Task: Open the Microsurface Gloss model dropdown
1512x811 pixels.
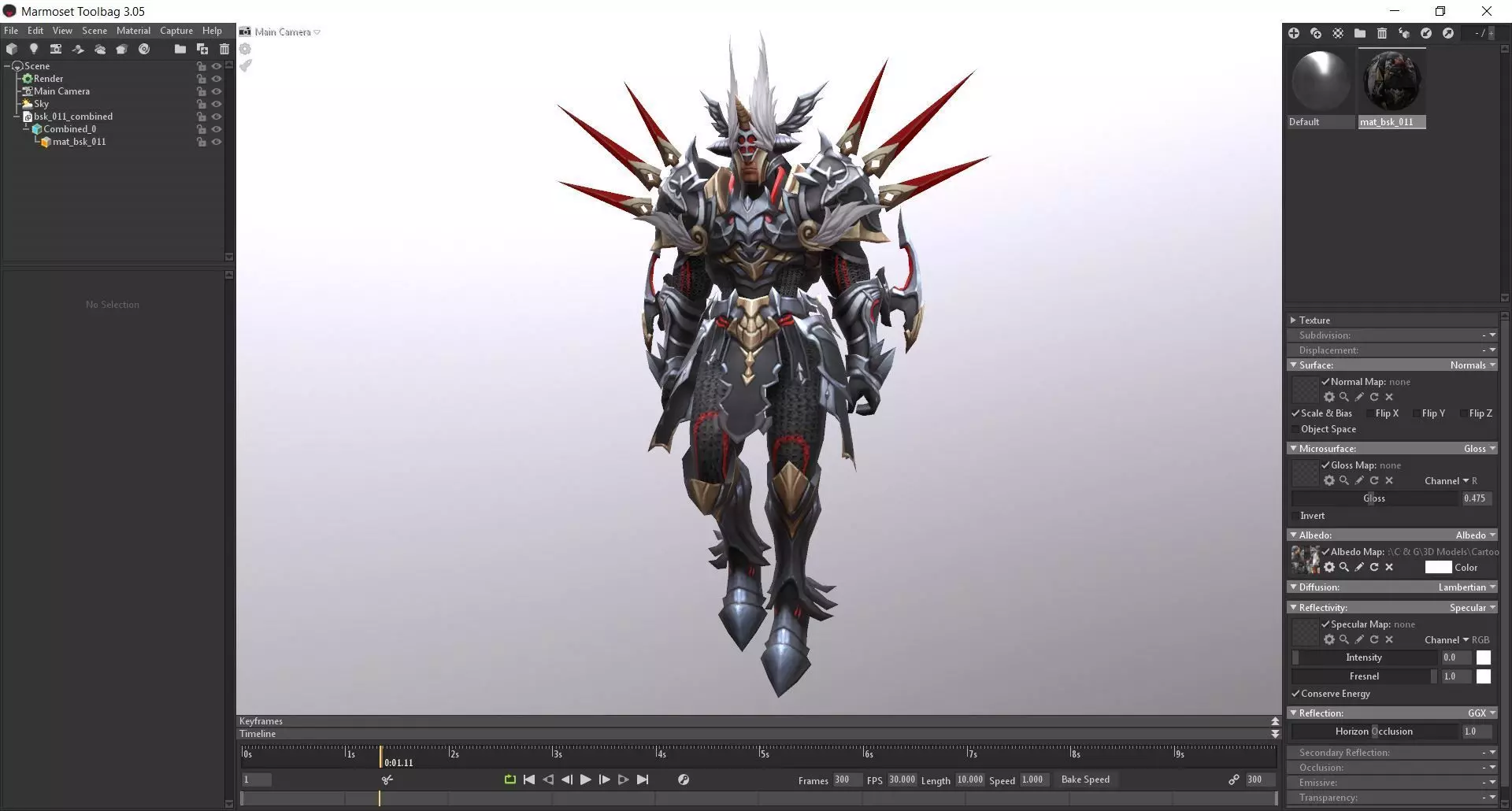Action: (x=1480, y=449)
